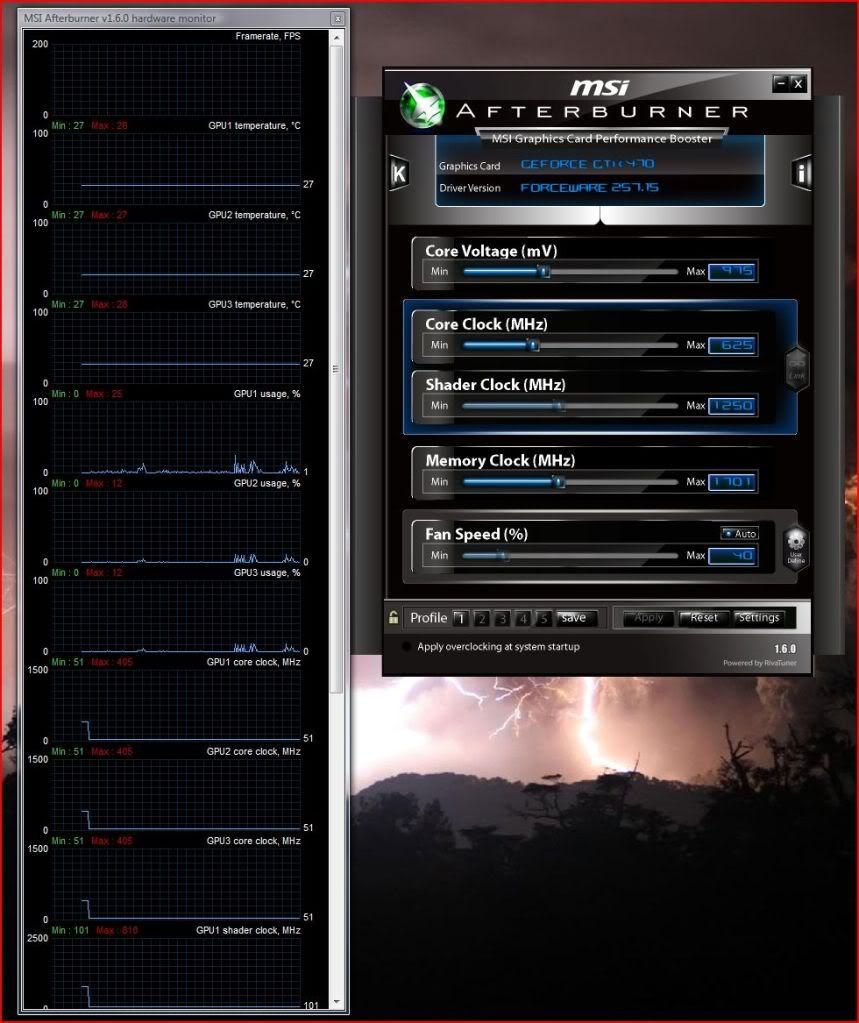Open the info i panel
This screenshot has width=859, height=1023.
(800, 173)
